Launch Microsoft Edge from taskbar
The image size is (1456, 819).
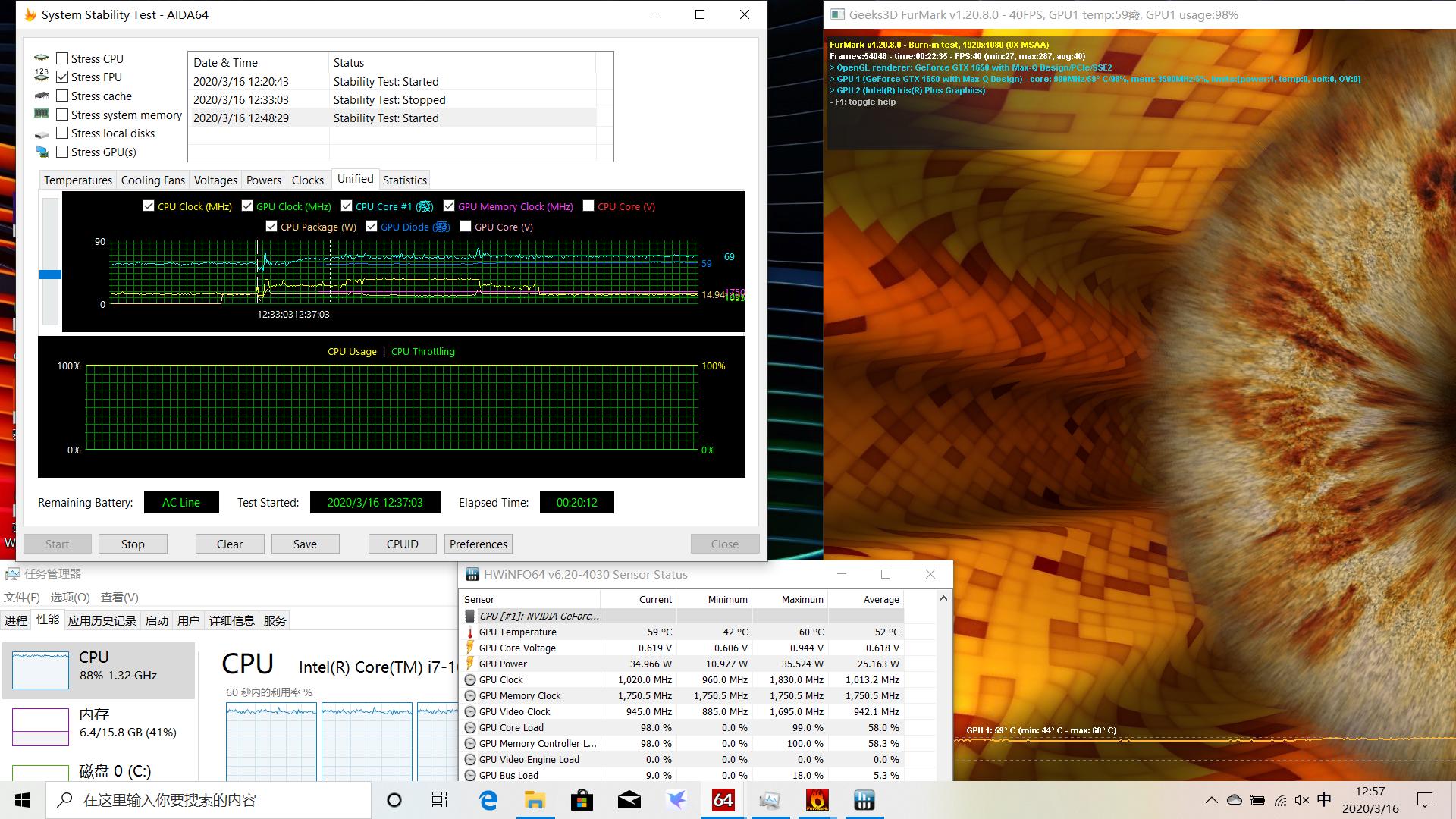tap(488, 800)
